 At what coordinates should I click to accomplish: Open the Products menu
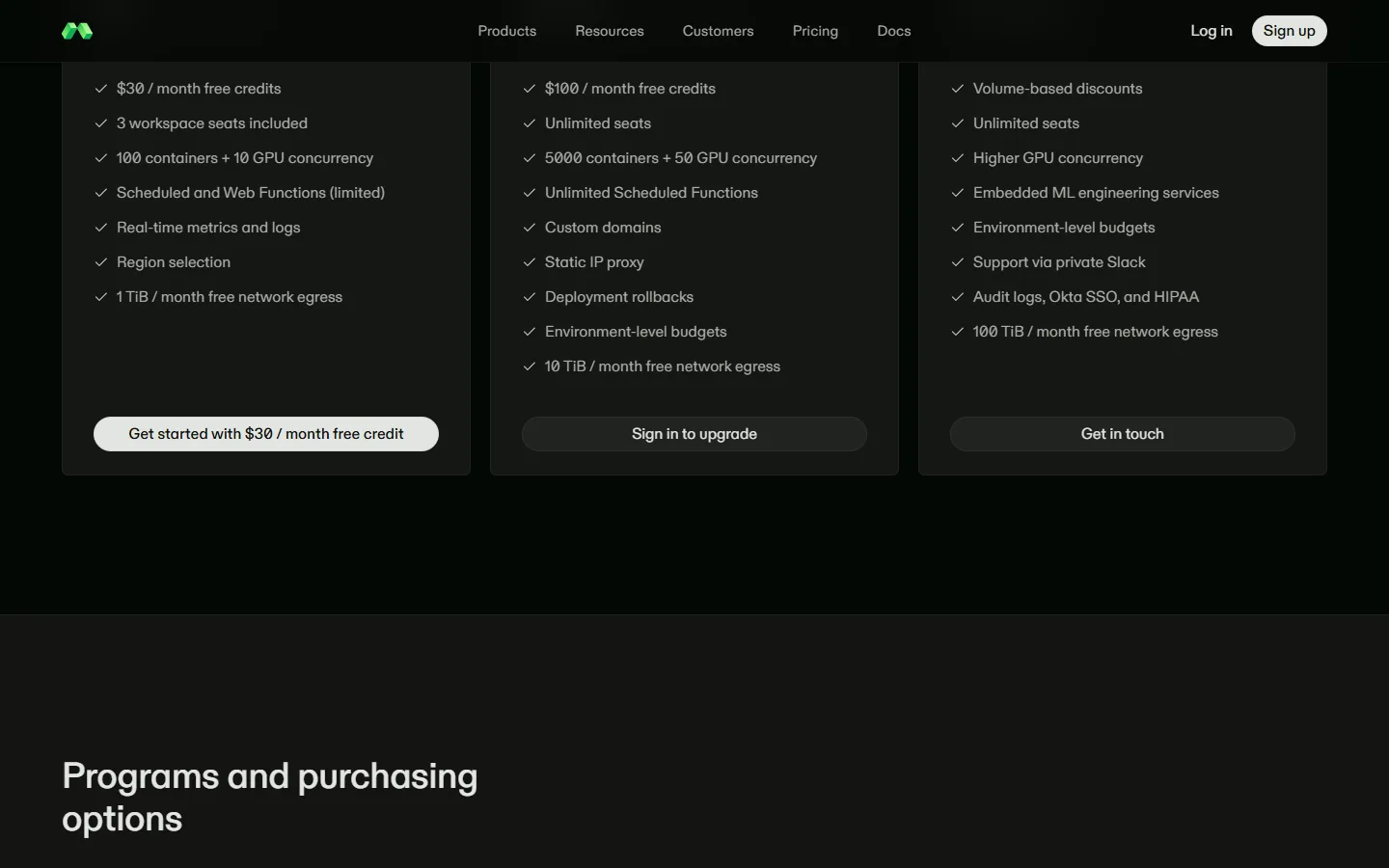(x=507, y=31)
